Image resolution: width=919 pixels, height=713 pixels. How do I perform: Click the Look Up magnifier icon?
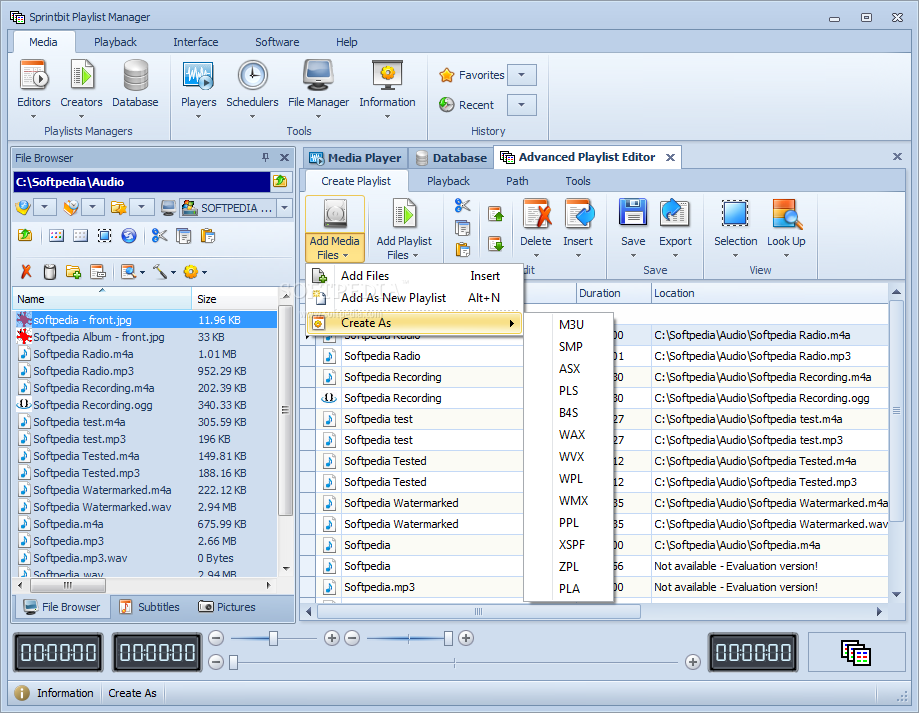coord(786,215)
